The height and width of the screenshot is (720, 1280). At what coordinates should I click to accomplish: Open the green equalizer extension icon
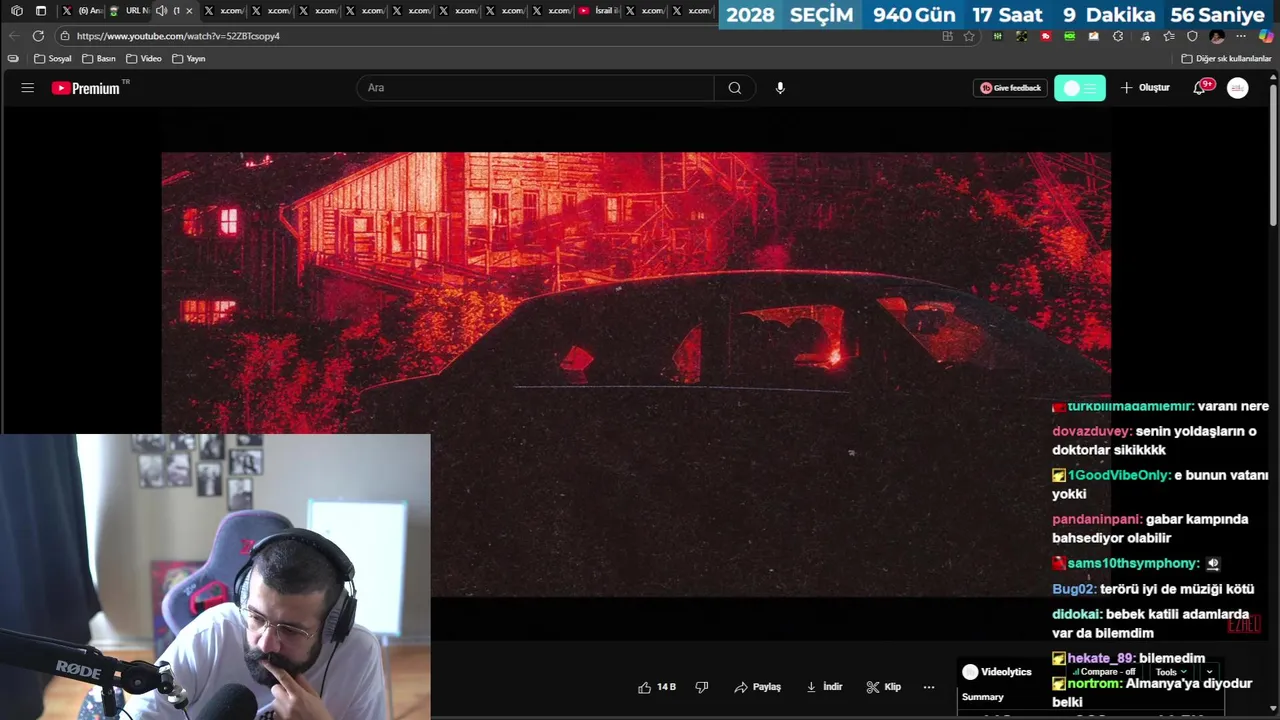997,36
